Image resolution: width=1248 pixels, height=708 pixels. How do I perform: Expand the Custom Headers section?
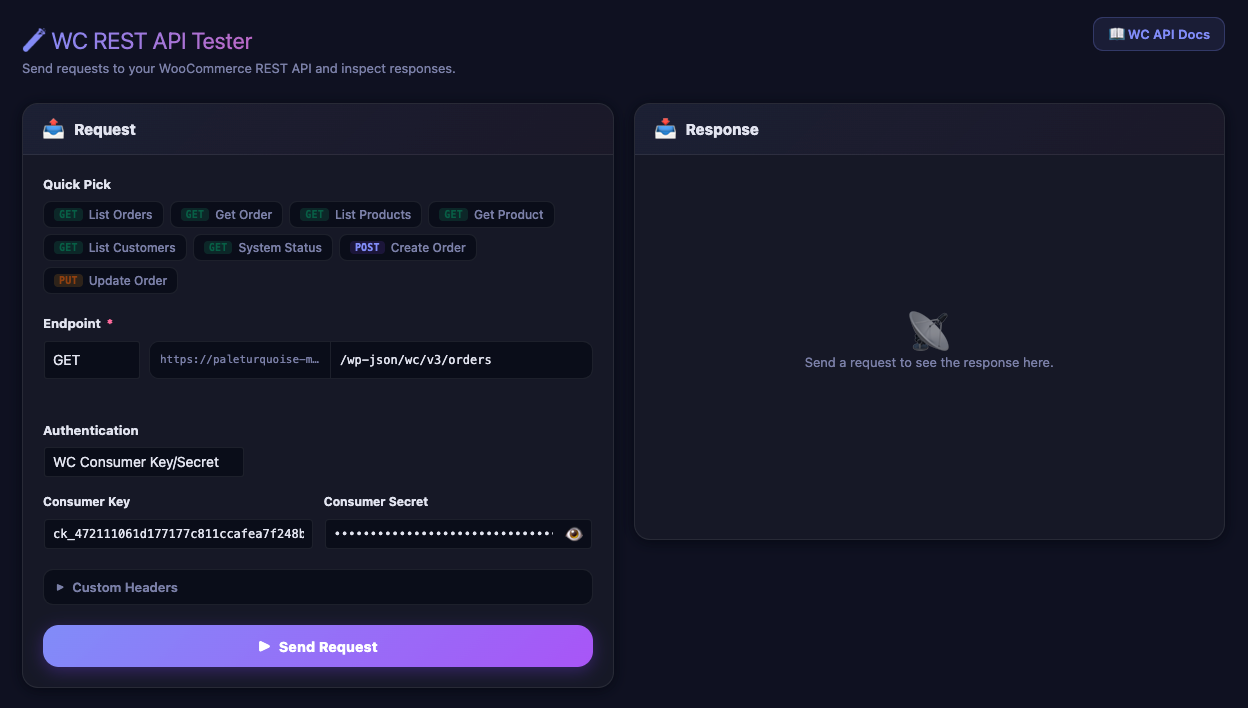click(x=318, y=587)
